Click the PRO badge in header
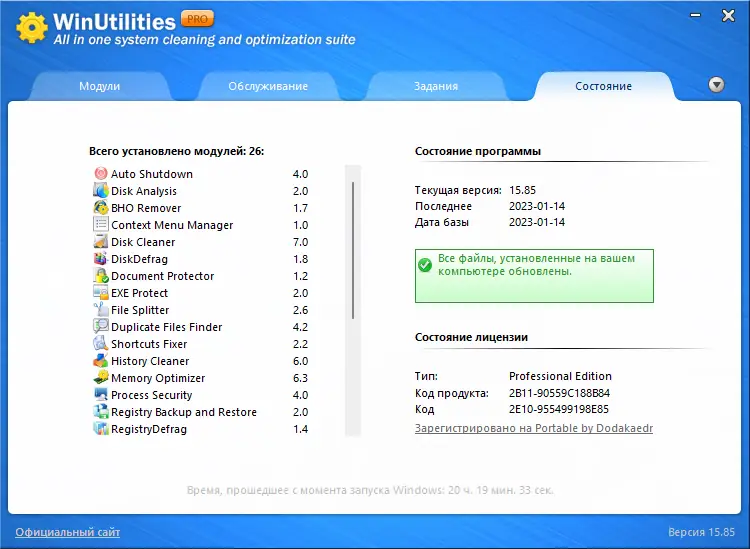 coord(197,19)
